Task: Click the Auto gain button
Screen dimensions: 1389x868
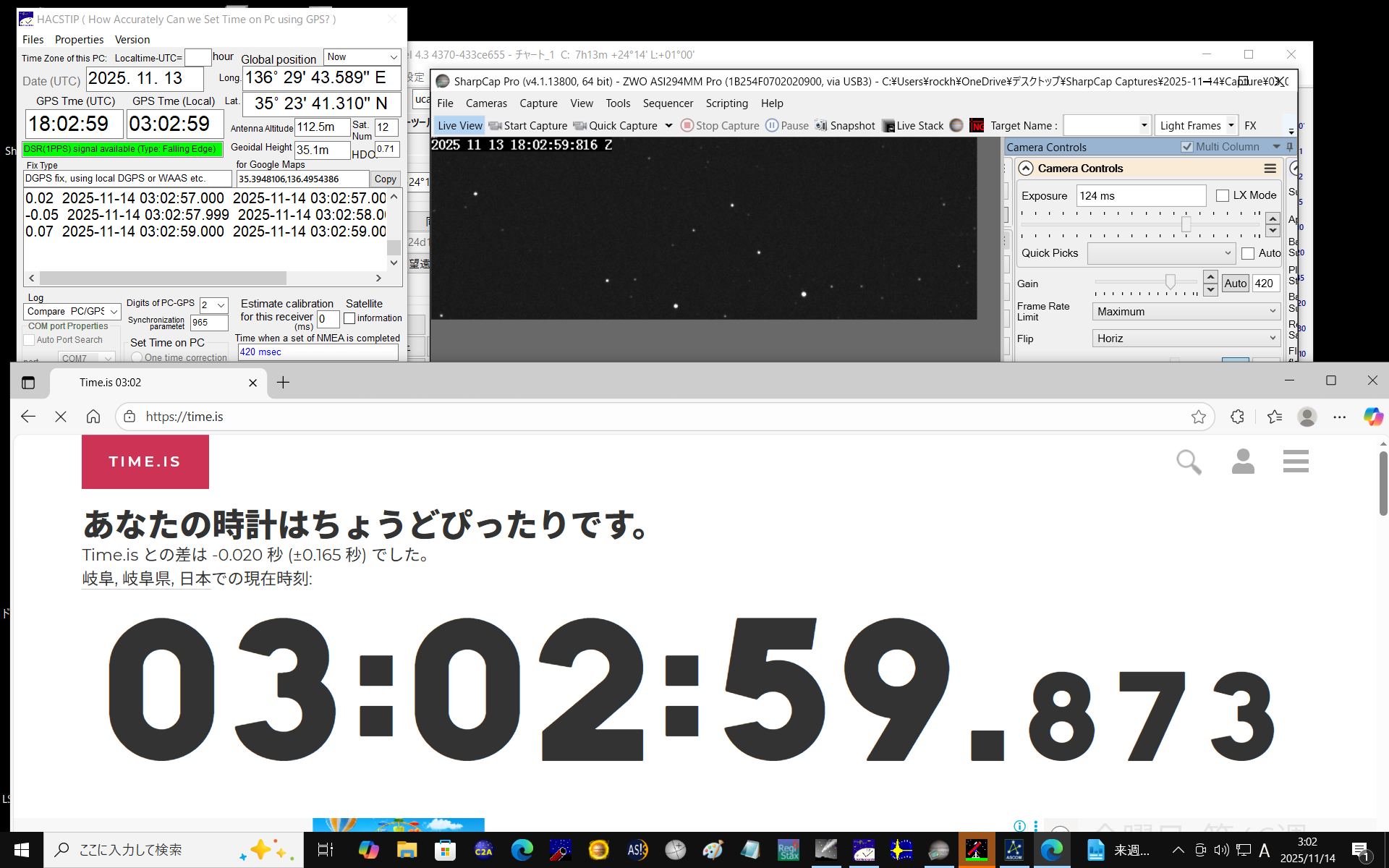Action: point(1235,284)
